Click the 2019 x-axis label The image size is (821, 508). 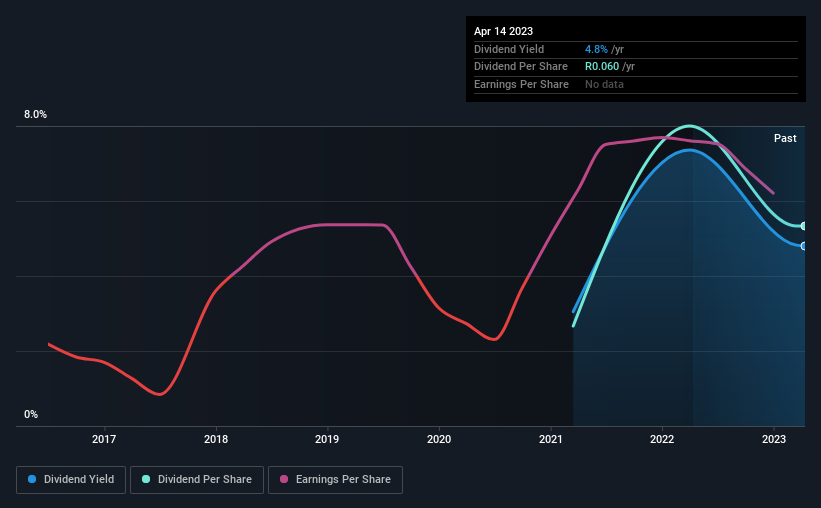(327, 439)
